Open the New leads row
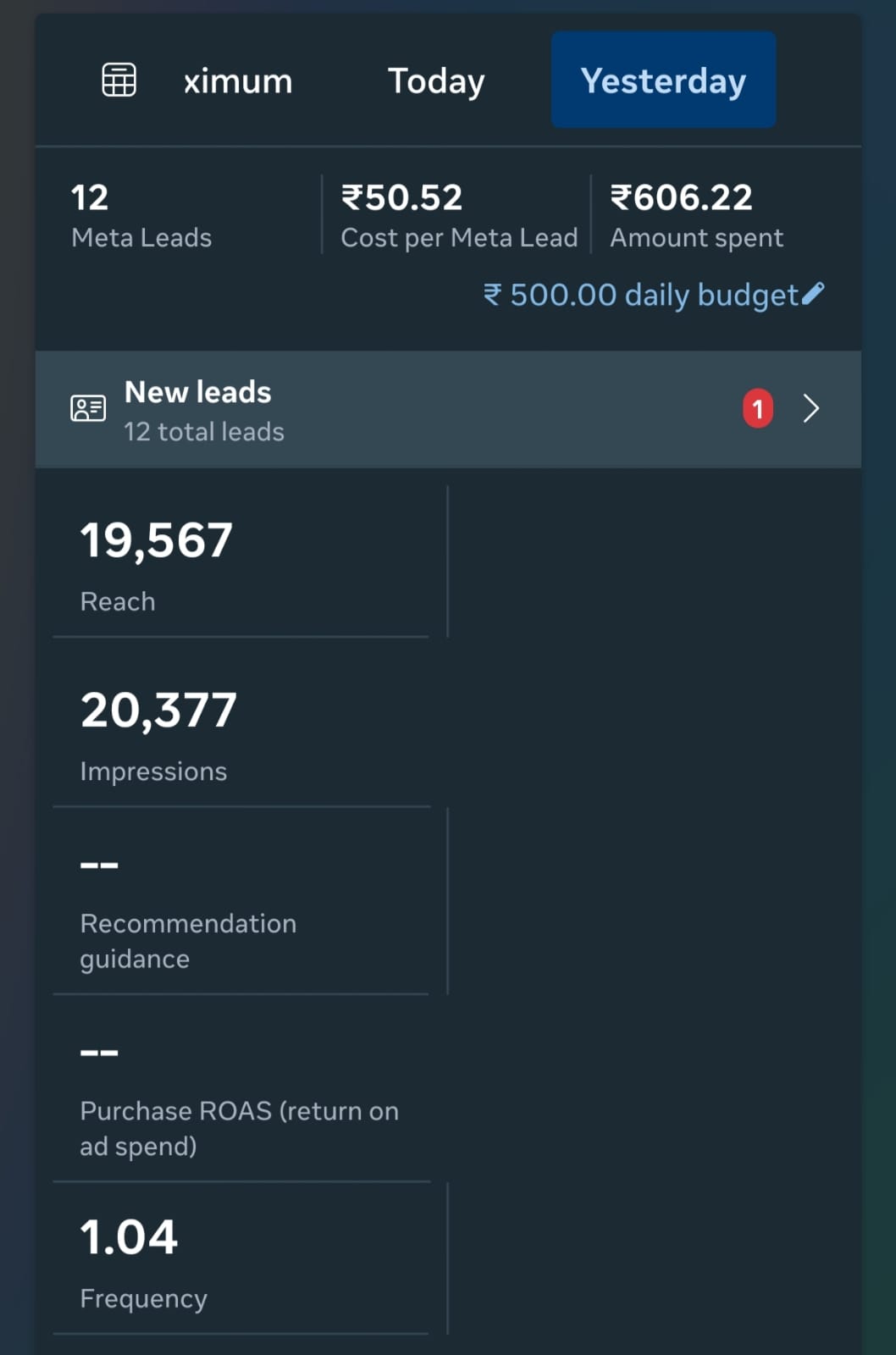 pyautogui.click(x=423, y=410)
